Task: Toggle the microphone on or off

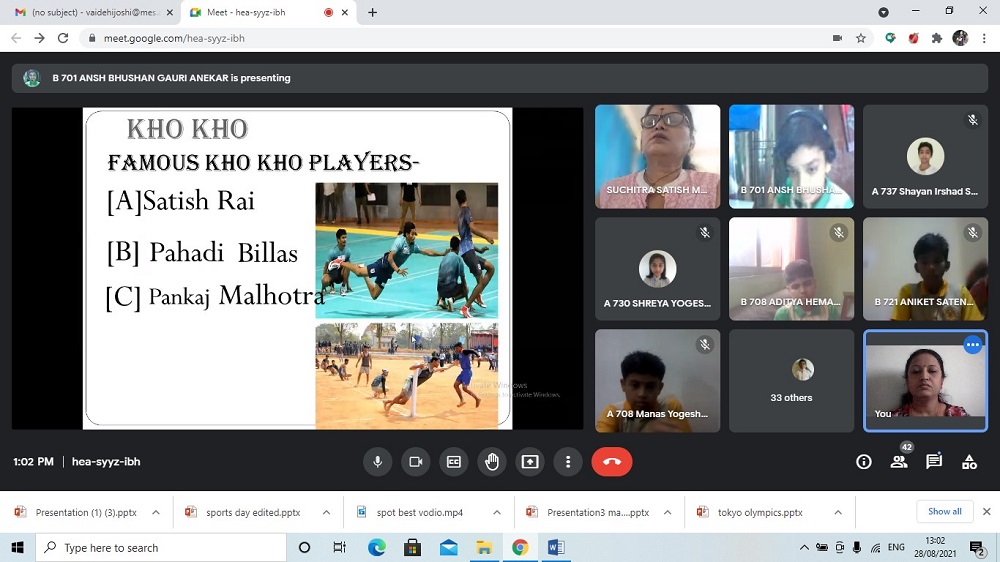Action: 378,461
